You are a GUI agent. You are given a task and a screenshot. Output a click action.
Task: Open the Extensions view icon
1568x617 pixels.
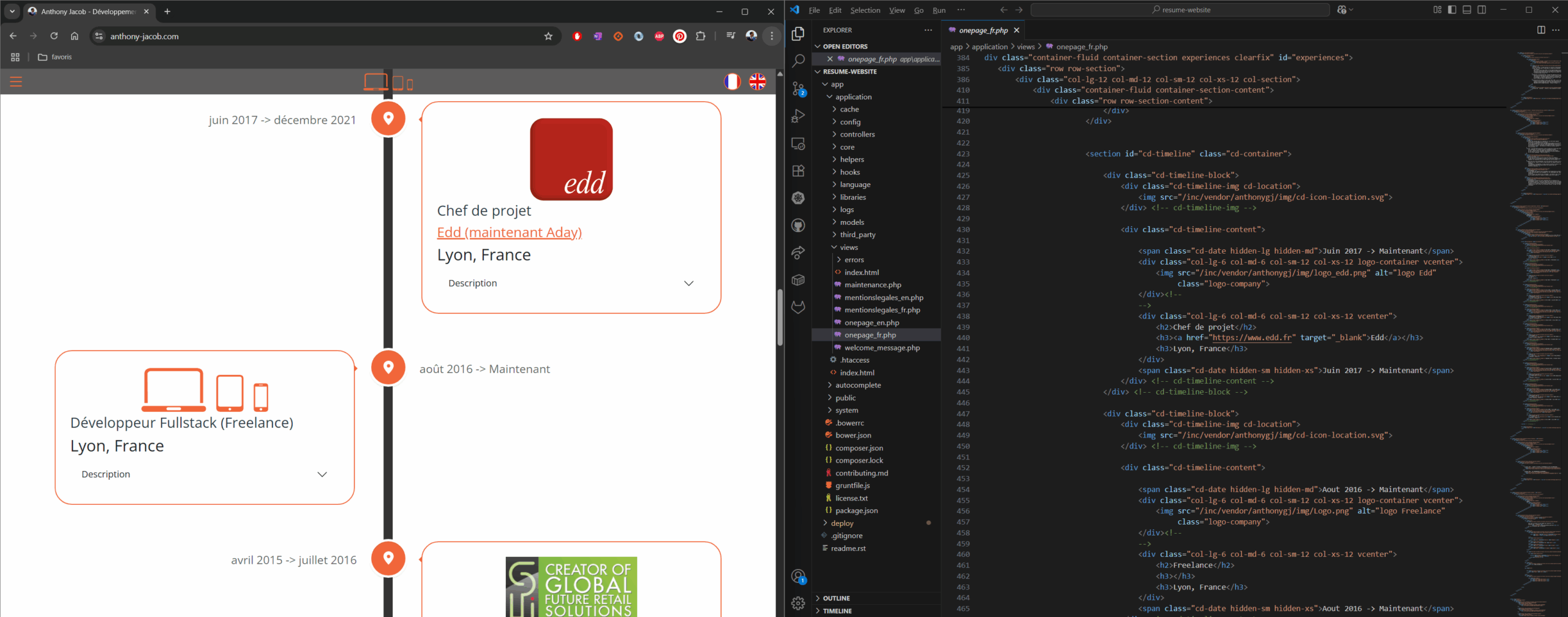[x=798, y=171]
